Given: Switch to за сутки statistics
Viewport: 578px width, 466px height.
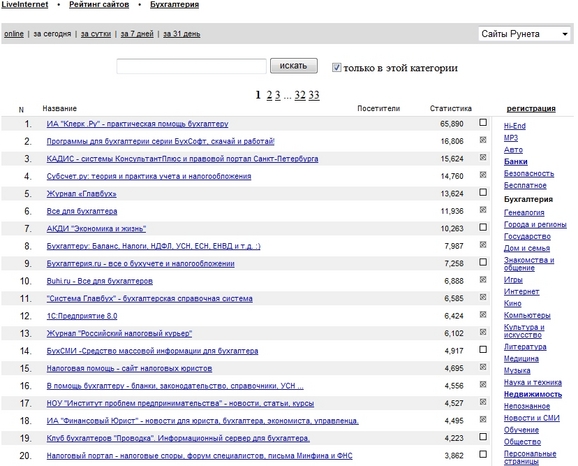Looking at the screenshot, I should [96, 34].
